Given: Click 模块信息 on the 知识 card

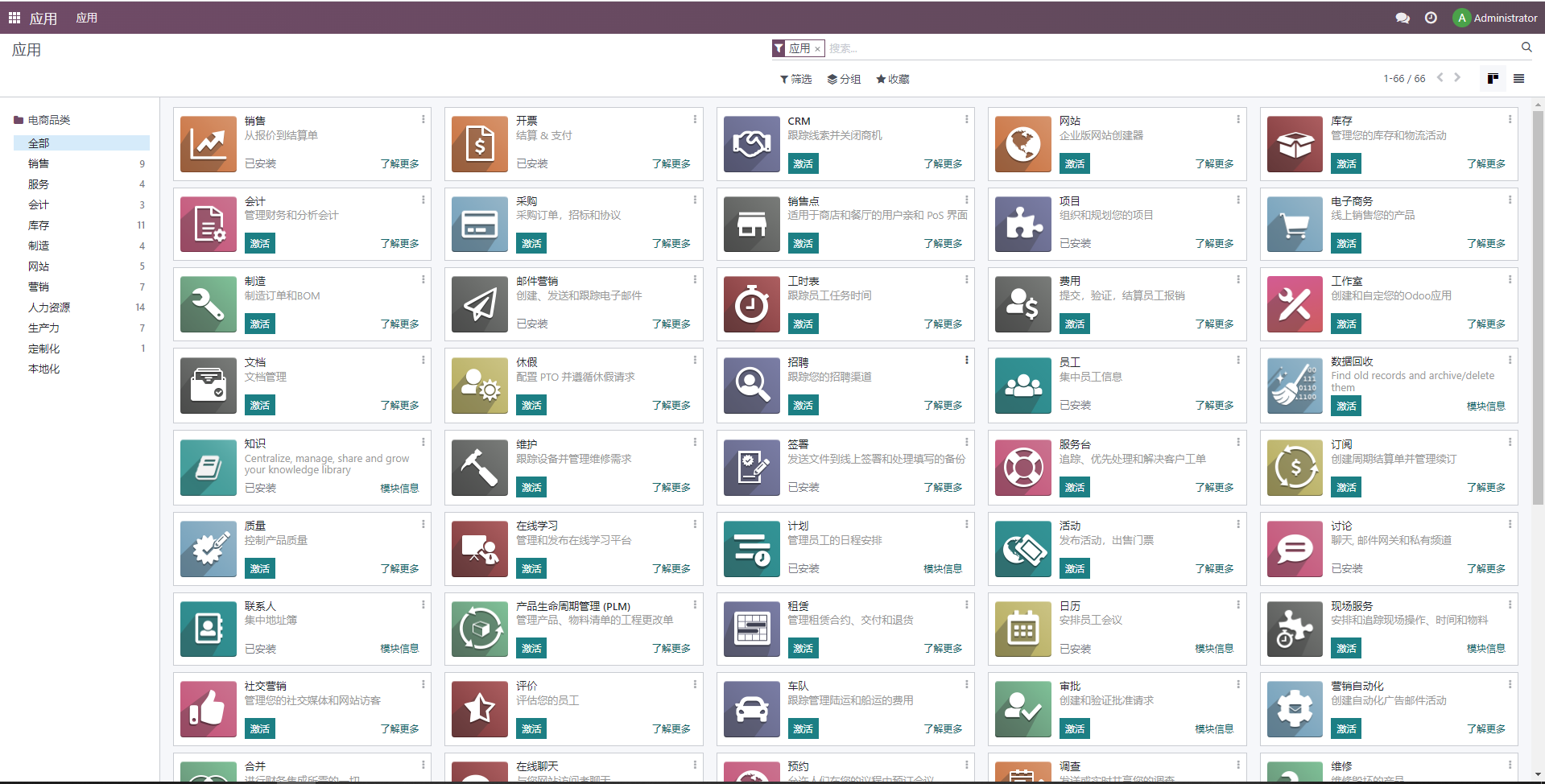Looking at the screenshot, I should 399,488.
